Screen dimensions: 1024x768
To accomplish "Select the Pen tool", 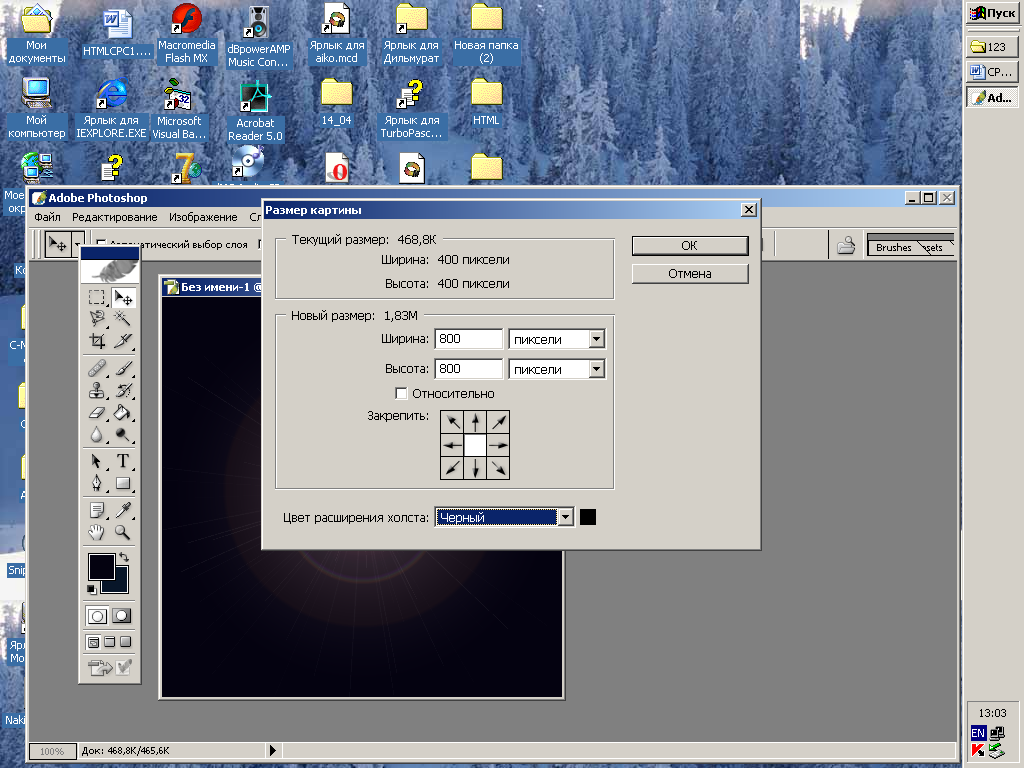I will (97, 483).
